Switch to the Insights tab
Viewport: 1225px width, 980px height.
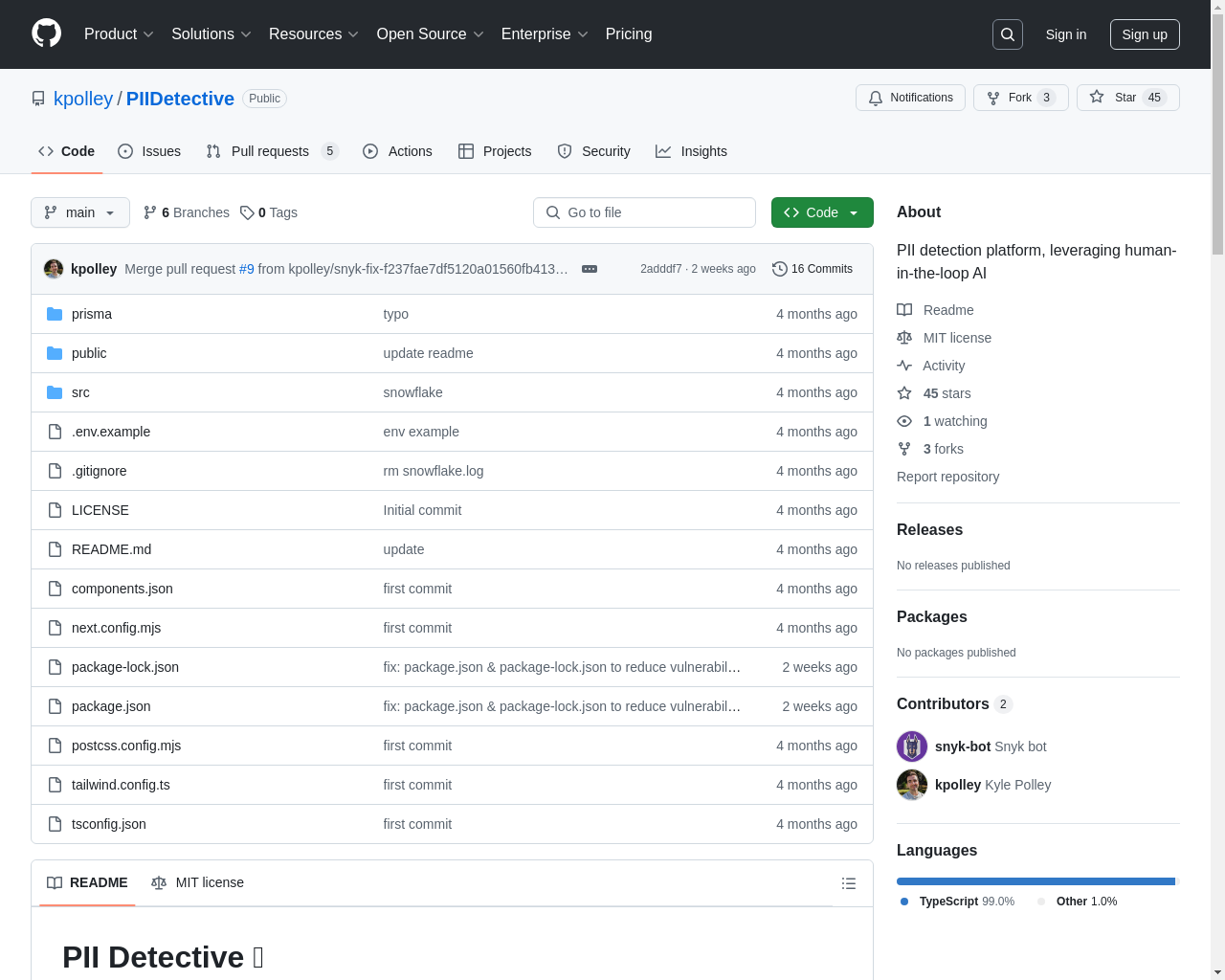(x=691, y=151)
